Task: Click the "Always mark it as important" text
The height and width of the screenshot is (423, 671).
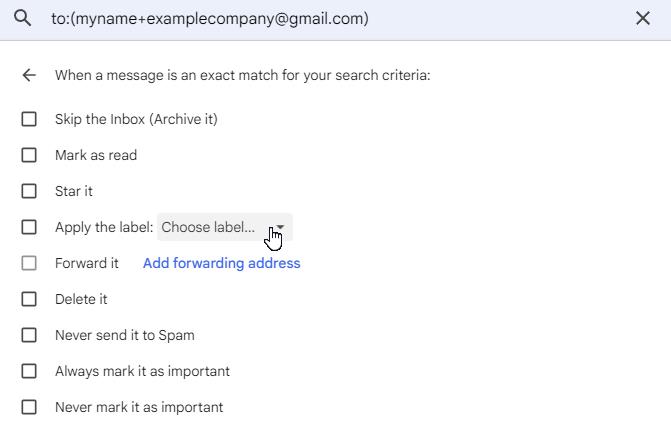Action: coord(142,371)
